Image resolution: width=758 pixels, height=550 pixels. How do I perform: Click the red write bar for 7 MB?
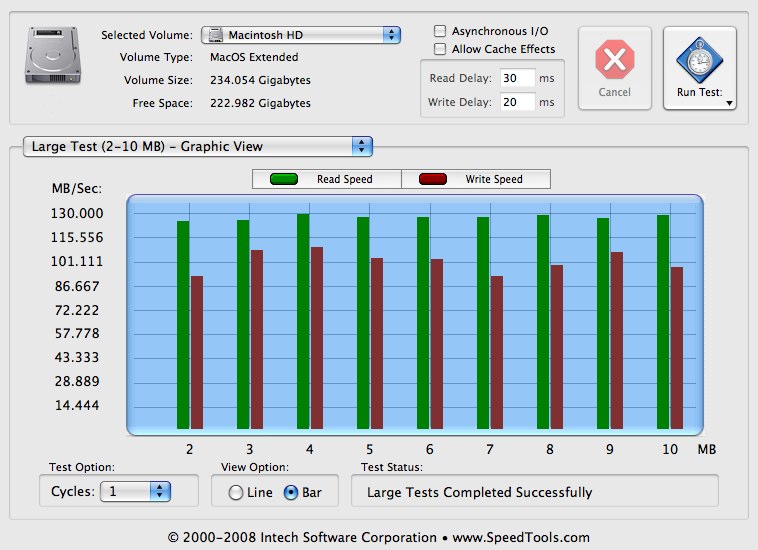tap(497, 352)
